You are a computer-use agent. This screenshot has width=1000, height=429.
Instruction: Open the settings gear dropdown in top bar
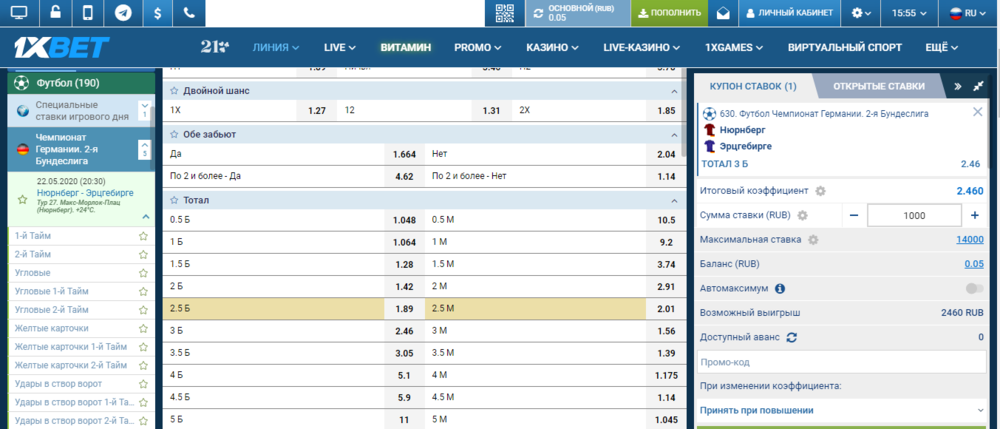point(861,13)
